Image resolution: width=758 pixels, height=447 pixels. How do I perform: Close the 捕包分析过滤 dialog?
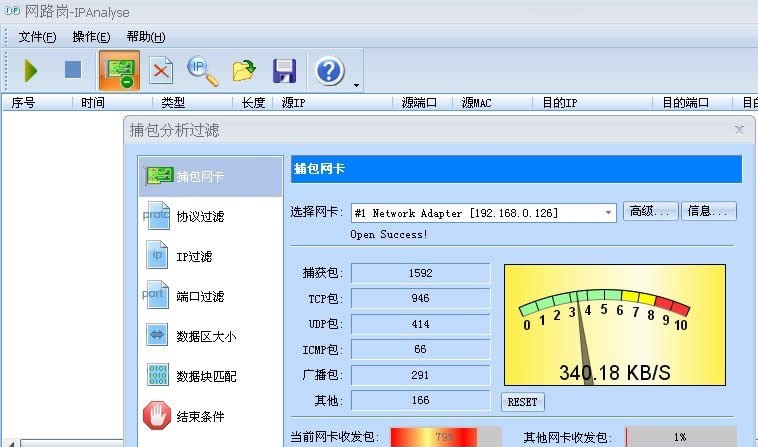click(739, 130)
